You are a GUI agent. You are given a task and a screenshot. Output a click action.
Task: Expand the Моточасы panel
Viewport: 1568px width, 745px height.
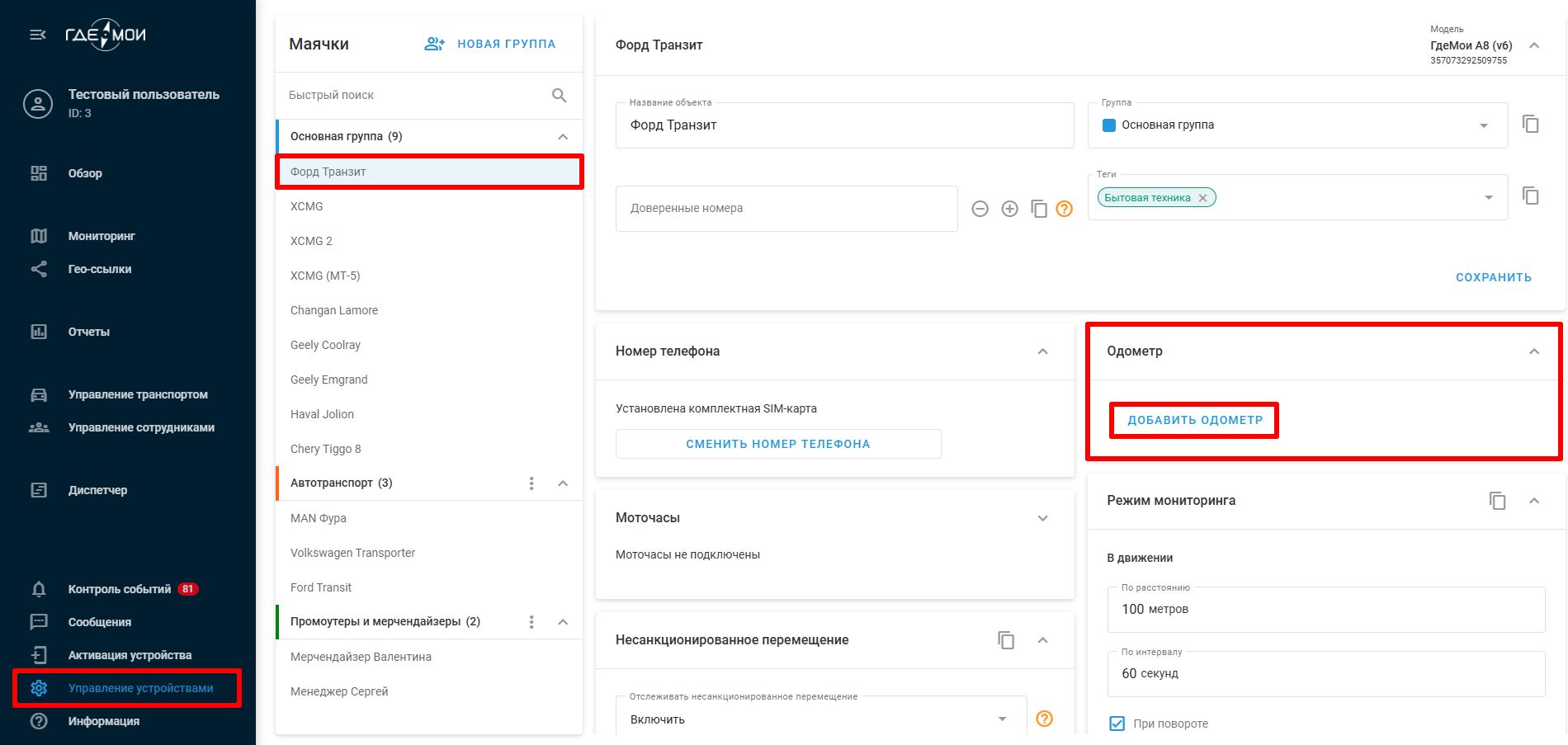(x=1042, y=518)
